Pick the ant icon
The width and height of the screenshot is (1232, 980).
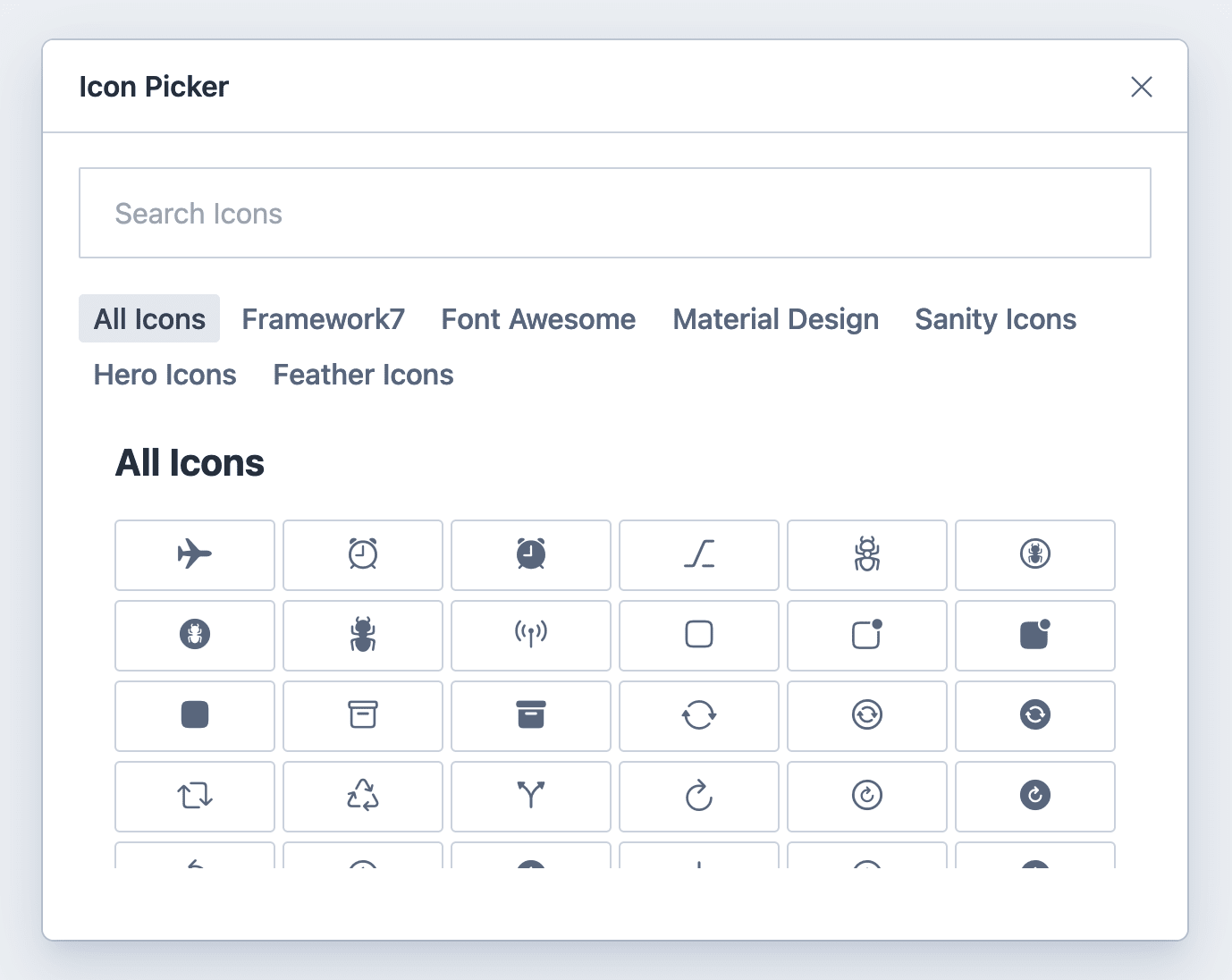(x=362, y=636)
